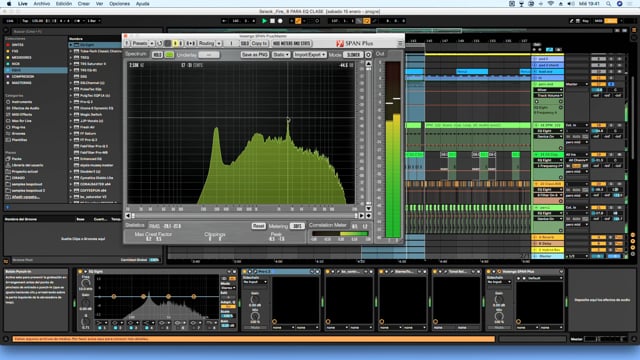Click the Tap tempo button

click(25, 21)
